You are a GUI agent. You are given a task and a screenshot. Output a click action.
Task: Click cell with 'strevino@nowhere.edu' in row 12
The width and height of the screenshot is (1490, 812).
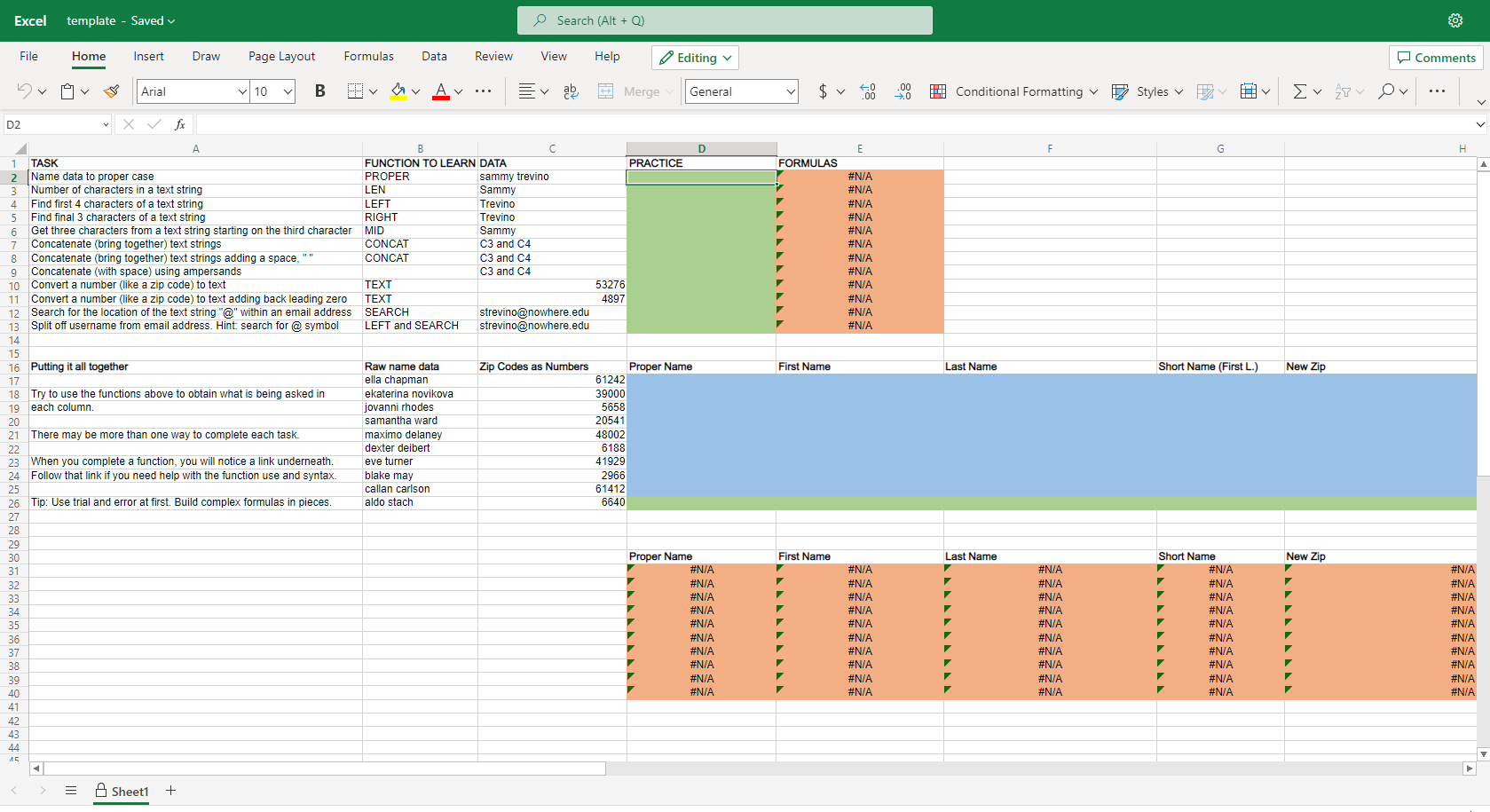pyautogui.click(x=552, y=312)
